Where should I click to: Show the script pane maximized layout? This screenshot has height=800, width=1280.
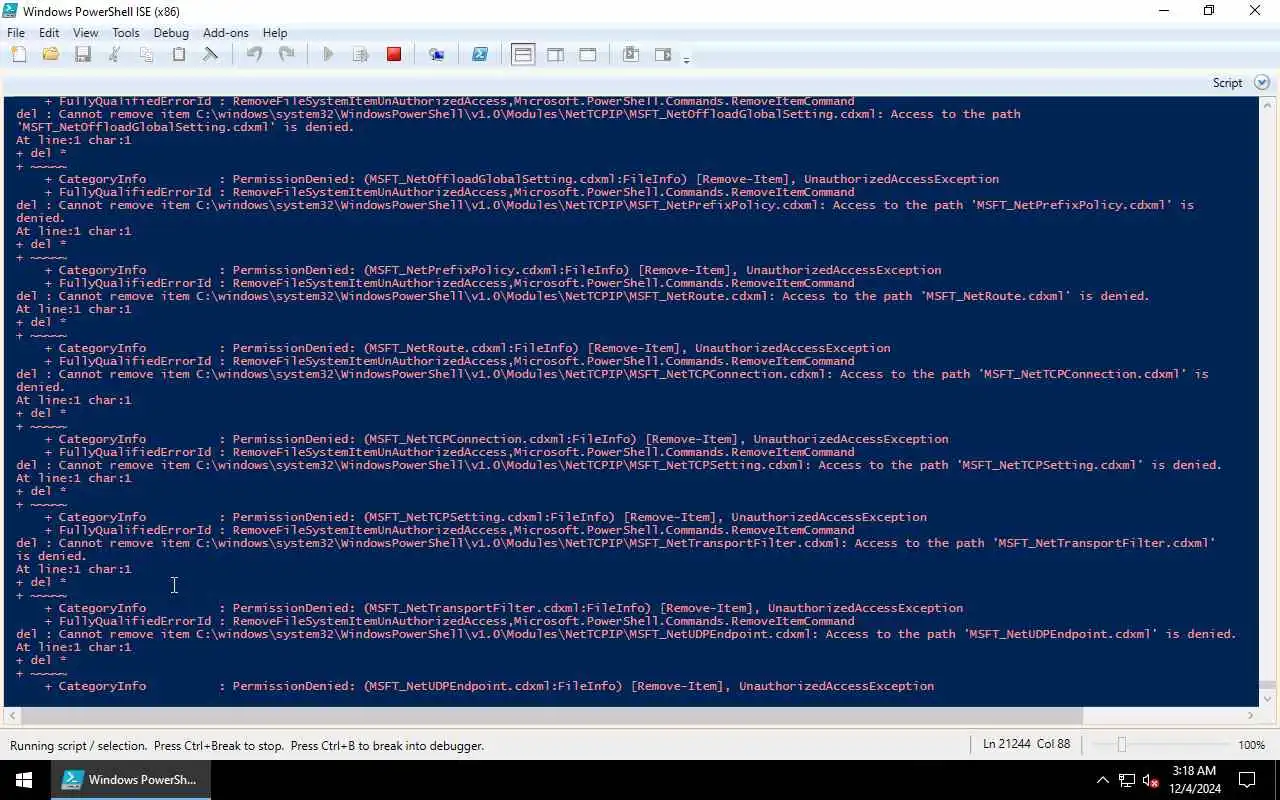pyautogui.click(x=588, y=55)
